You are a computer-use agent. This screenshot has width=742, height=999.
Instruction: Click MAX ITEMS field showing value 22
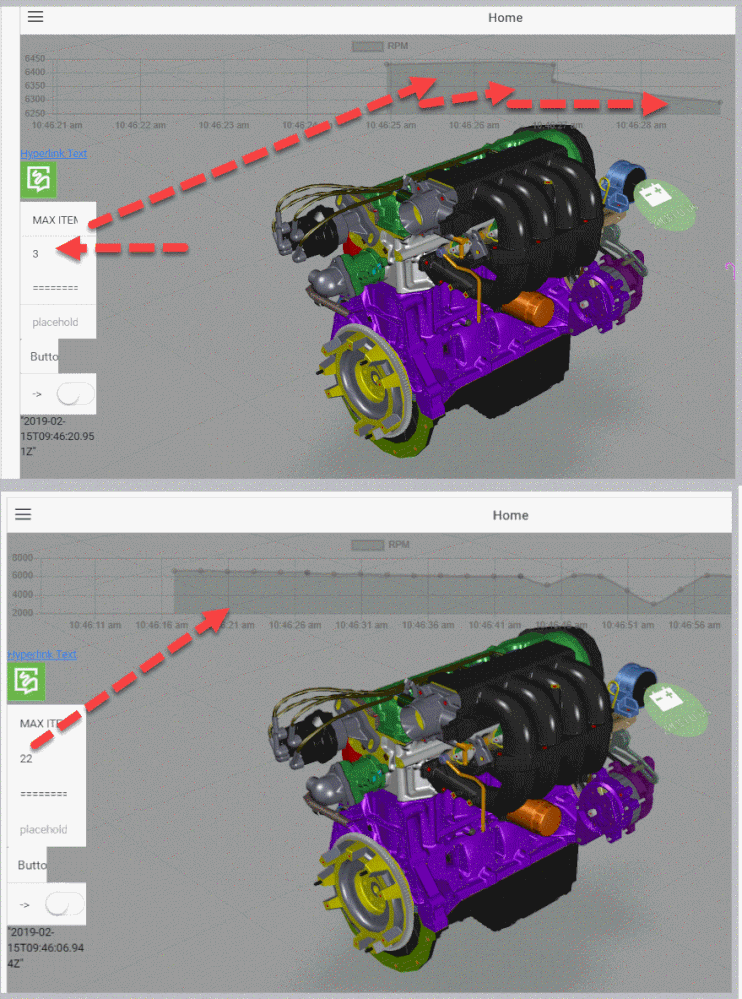[x=46, y=758]
